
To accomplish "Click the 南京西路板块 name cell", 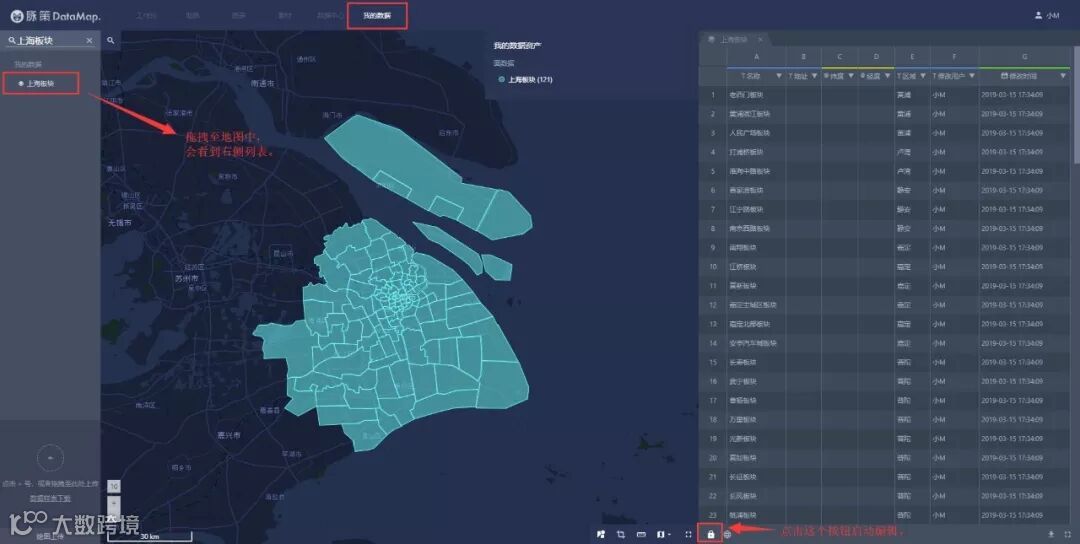I will (756, 229).
